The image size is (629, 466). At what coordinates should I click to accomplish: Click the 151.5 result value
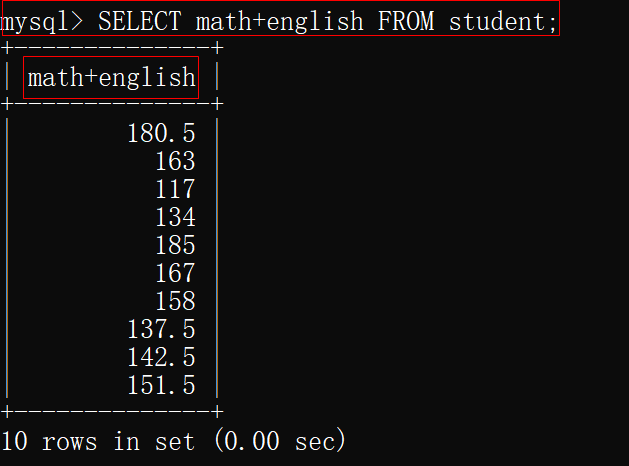[x=161, y=385]
